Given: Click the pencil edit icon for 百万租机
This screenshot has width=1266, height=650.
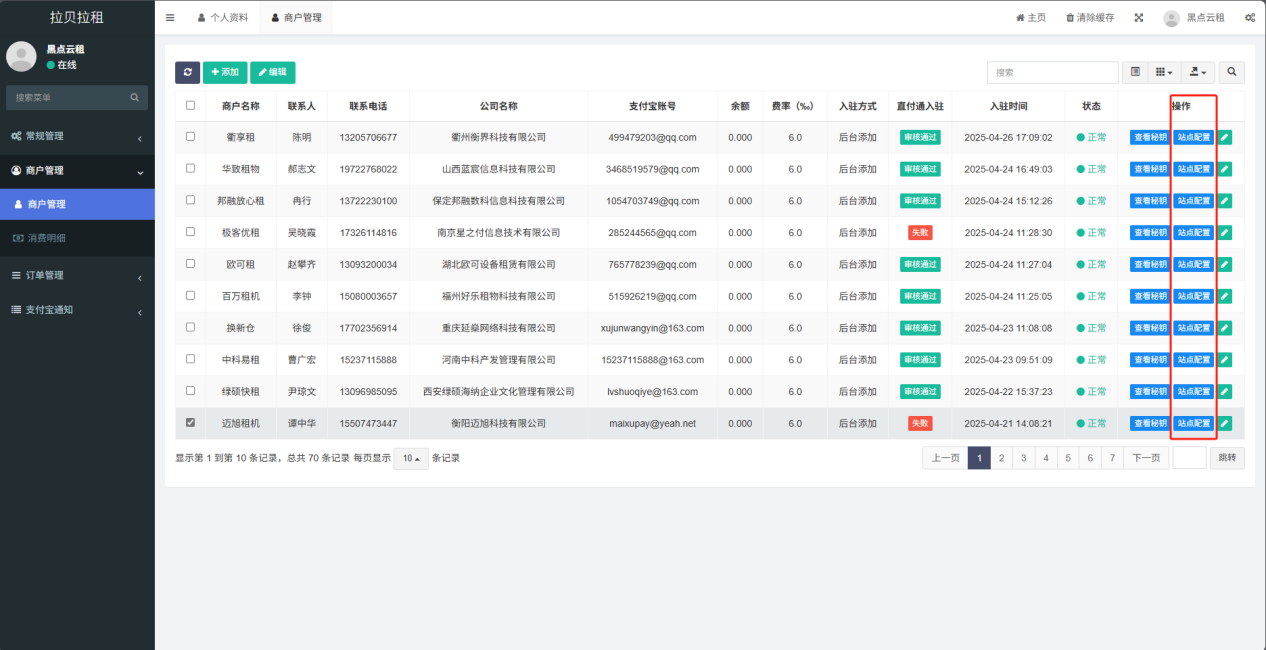Looking at the screenshot, I should [x=1225, y=296].
